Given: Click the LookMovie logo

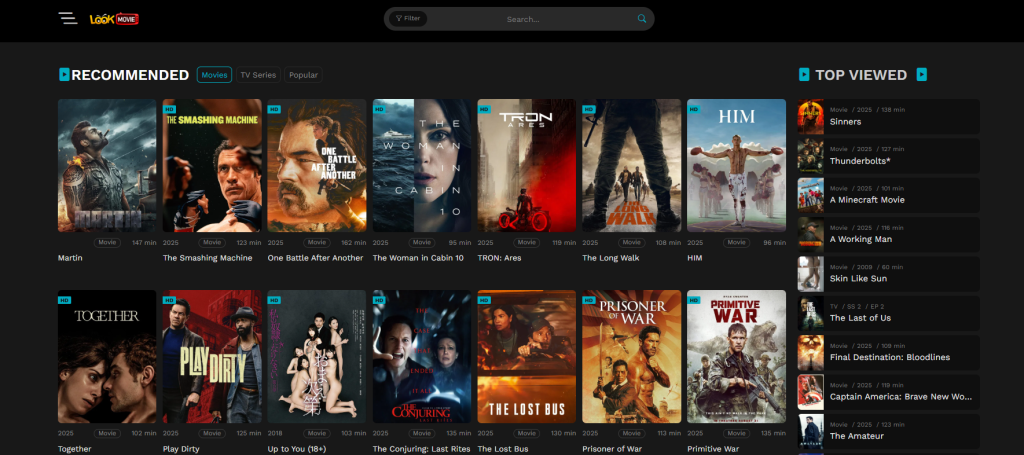Looking at the screenshot, I should (x=114, y=19).
